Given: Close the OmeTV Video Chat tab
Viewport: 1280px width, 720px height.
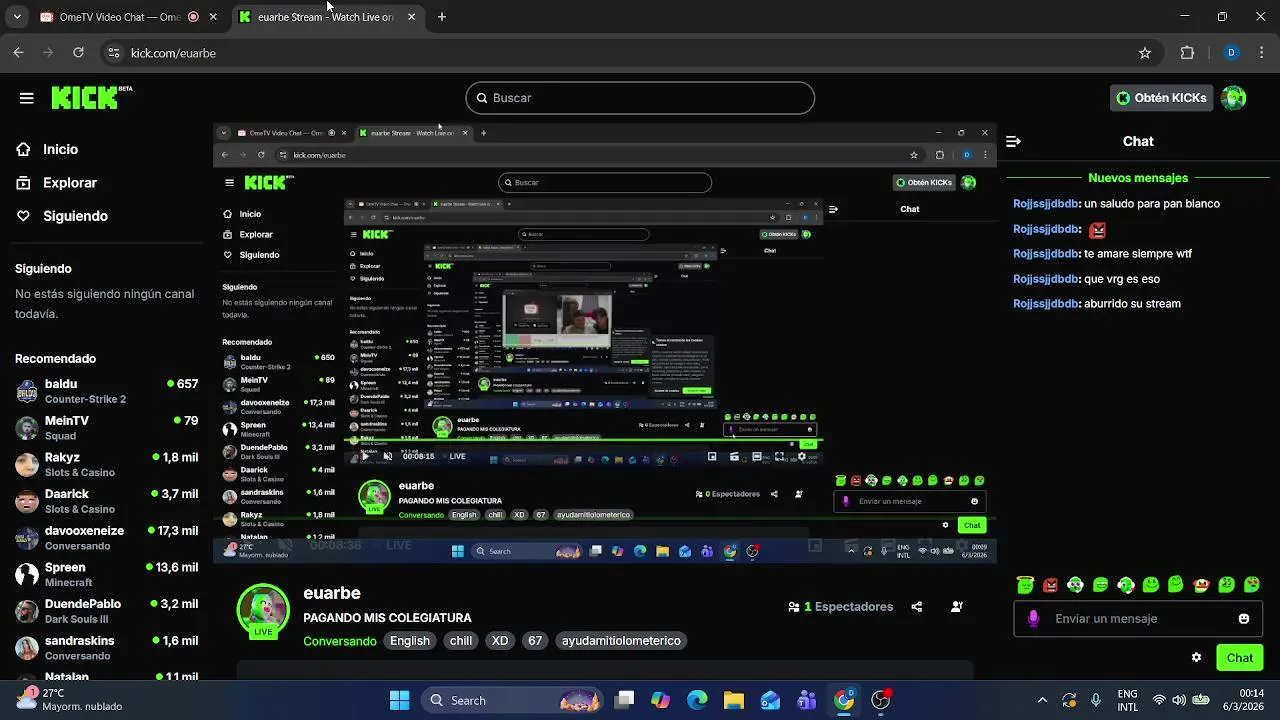Looking at the screenshot, I should click(213, 17).
